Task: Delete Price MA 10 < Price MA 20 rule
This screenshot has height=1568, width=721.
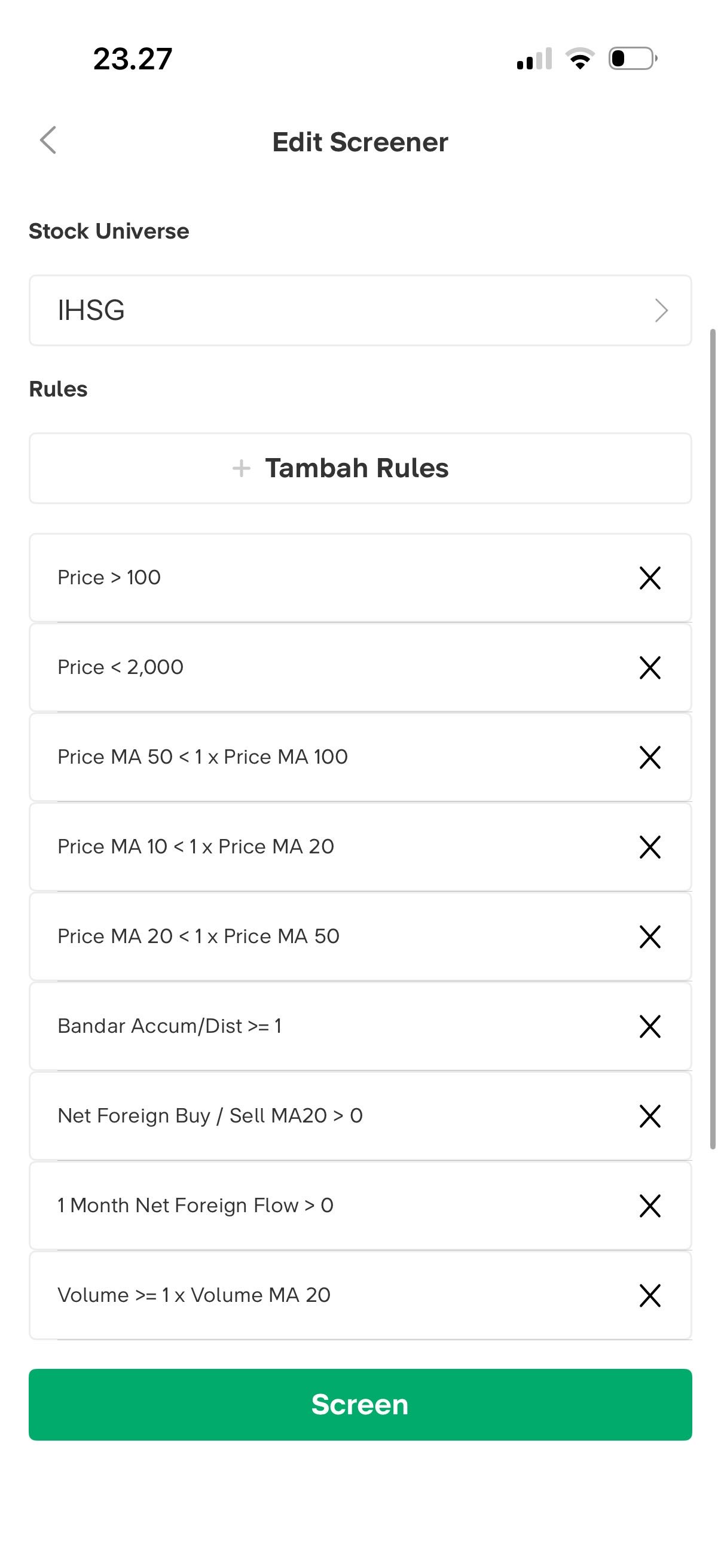Action: (650, 847)
